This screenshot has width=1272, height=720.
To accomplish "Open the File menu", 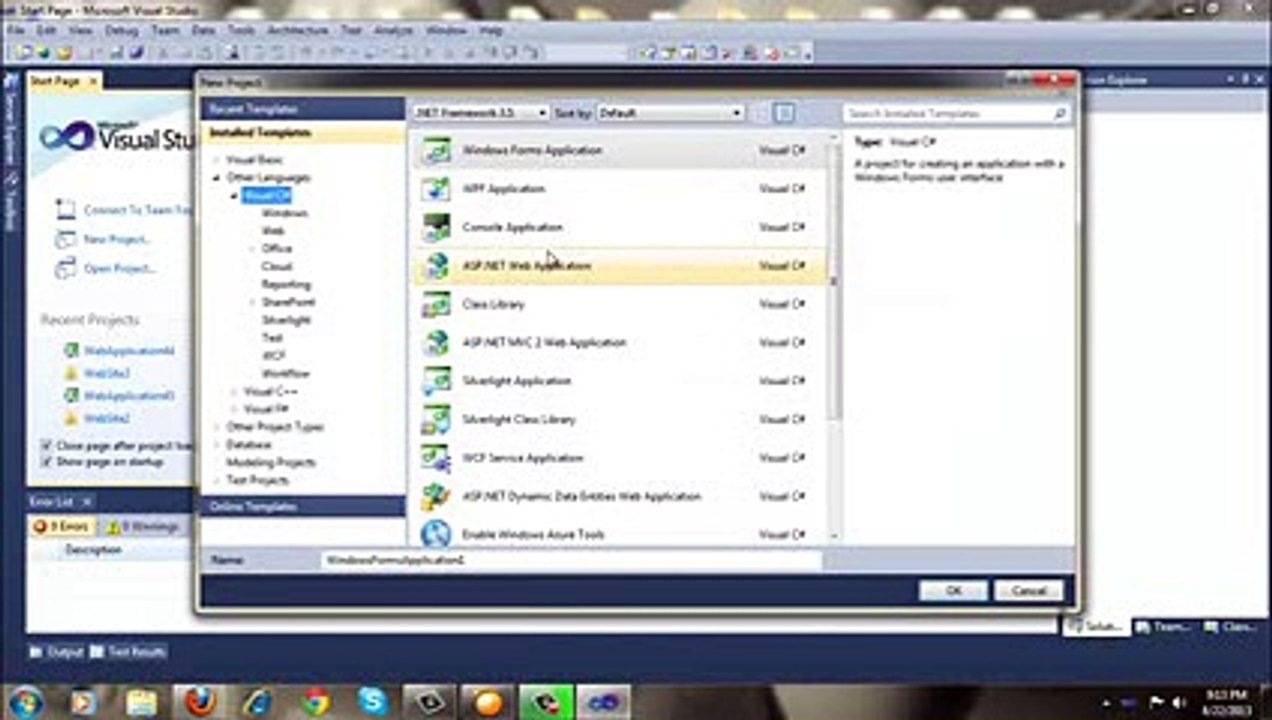I will (x=15, y=30).
